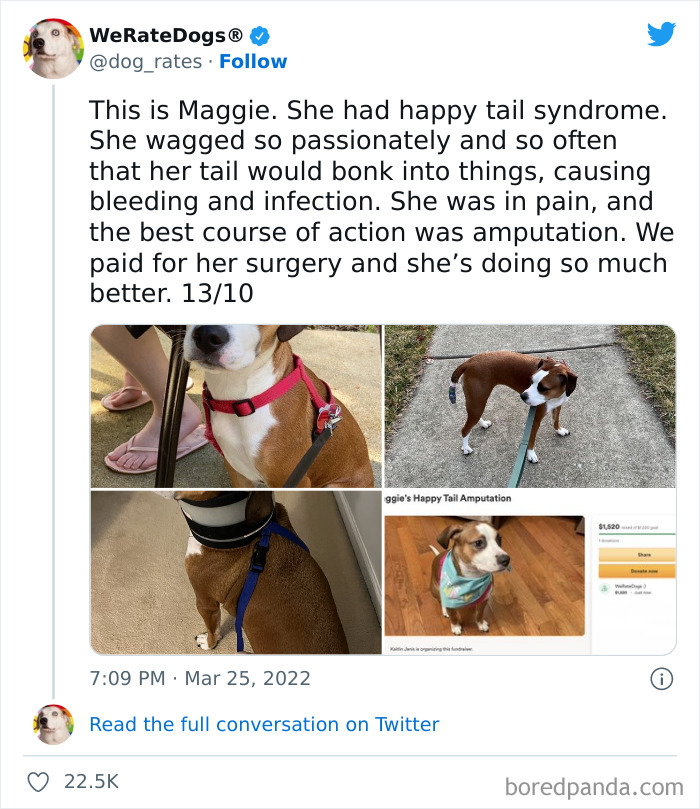Click the green donor avatar in the fundraiser
The image size is (700, 809).
pos(604,587)
